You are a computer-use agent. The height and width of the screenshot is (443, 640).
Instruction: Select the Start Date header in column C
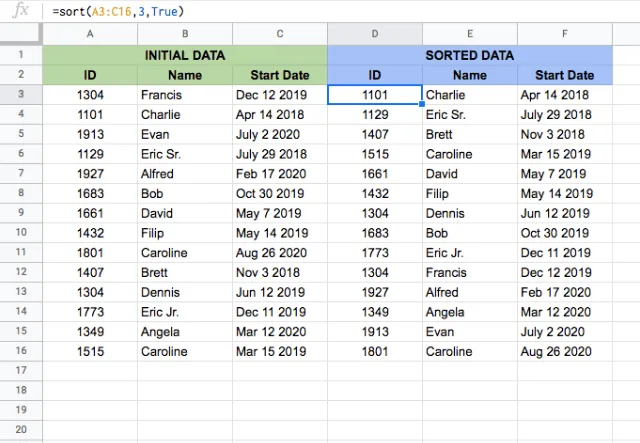(x=280, y=75)
